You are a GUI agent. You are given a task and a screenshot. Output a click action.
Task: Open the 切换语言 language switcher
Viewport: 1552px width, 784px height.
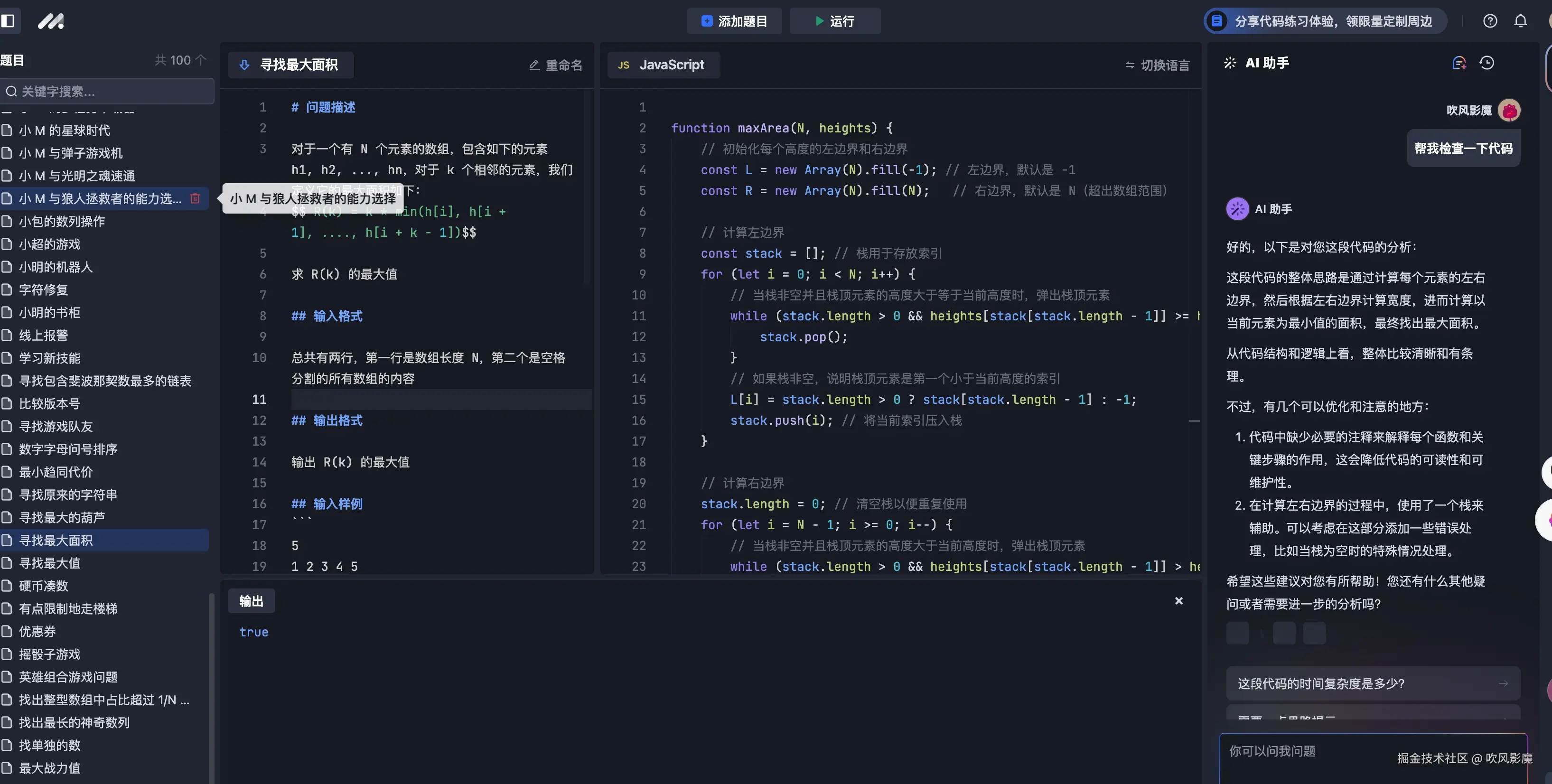[1156, 65]
